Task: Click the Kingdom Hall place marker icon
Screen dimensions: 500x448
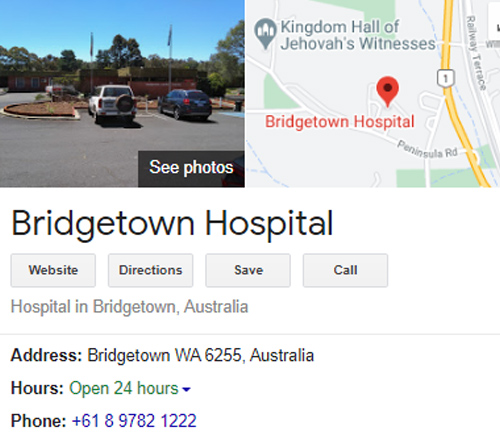Action: (265, 33)
